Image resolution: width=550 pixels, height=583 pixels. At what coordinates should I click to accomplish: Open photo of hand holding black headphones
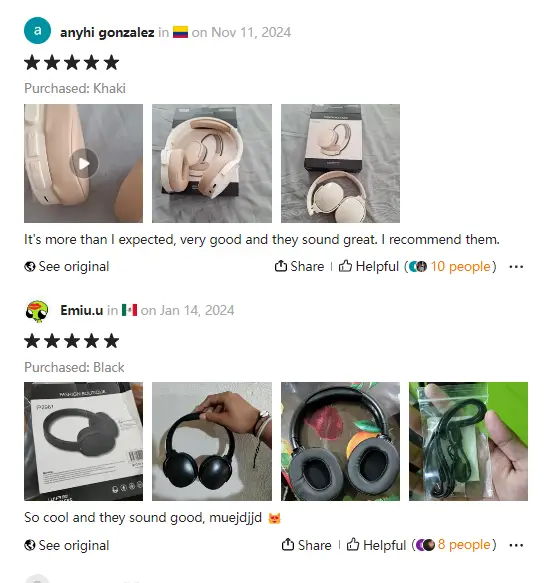[212, 441]
